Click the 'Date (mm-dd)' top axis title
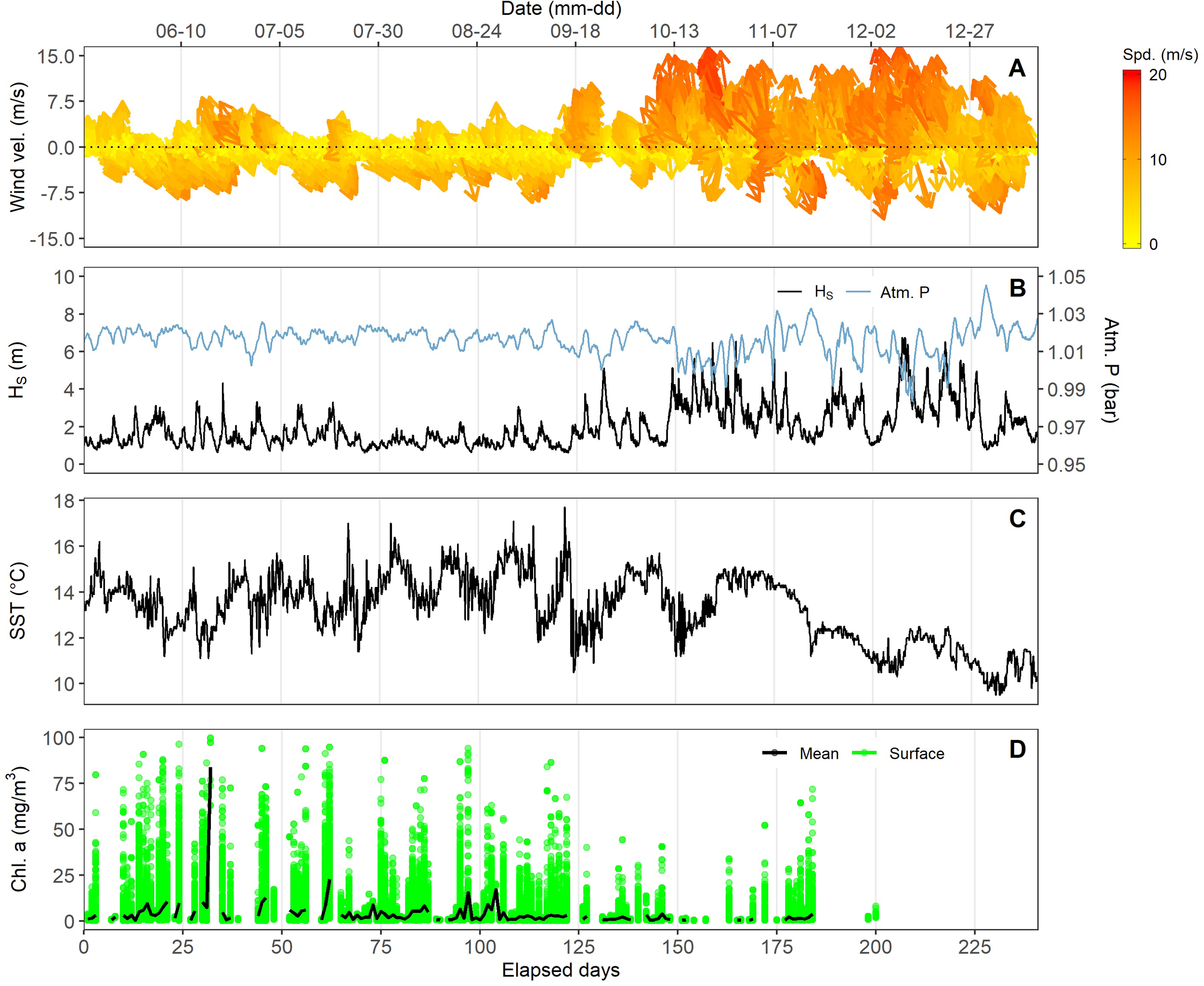Image resolution: width=1204 pixels, height=986 pixels. click(x=561, y=9)
